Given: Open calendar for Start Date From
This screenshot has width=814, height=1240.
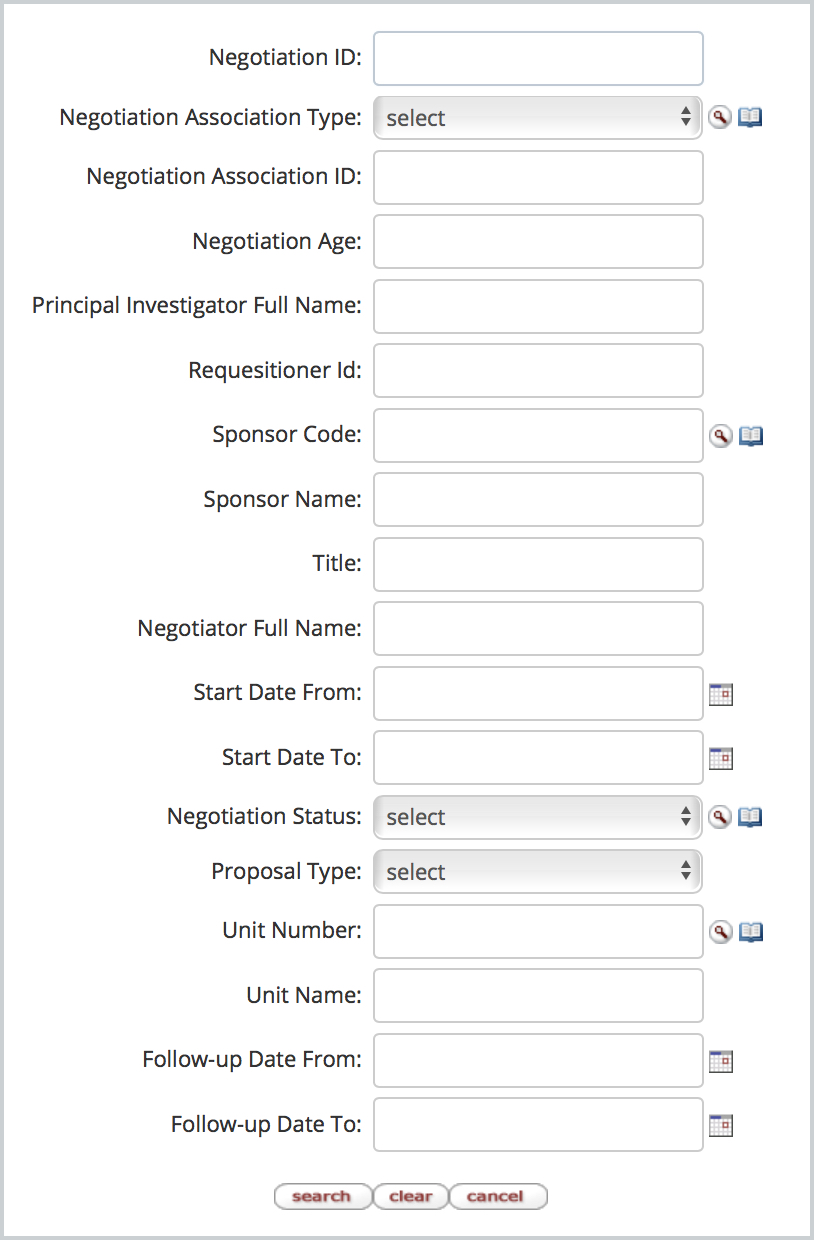Looking at the screenshot, I should [x=721, y=694].
